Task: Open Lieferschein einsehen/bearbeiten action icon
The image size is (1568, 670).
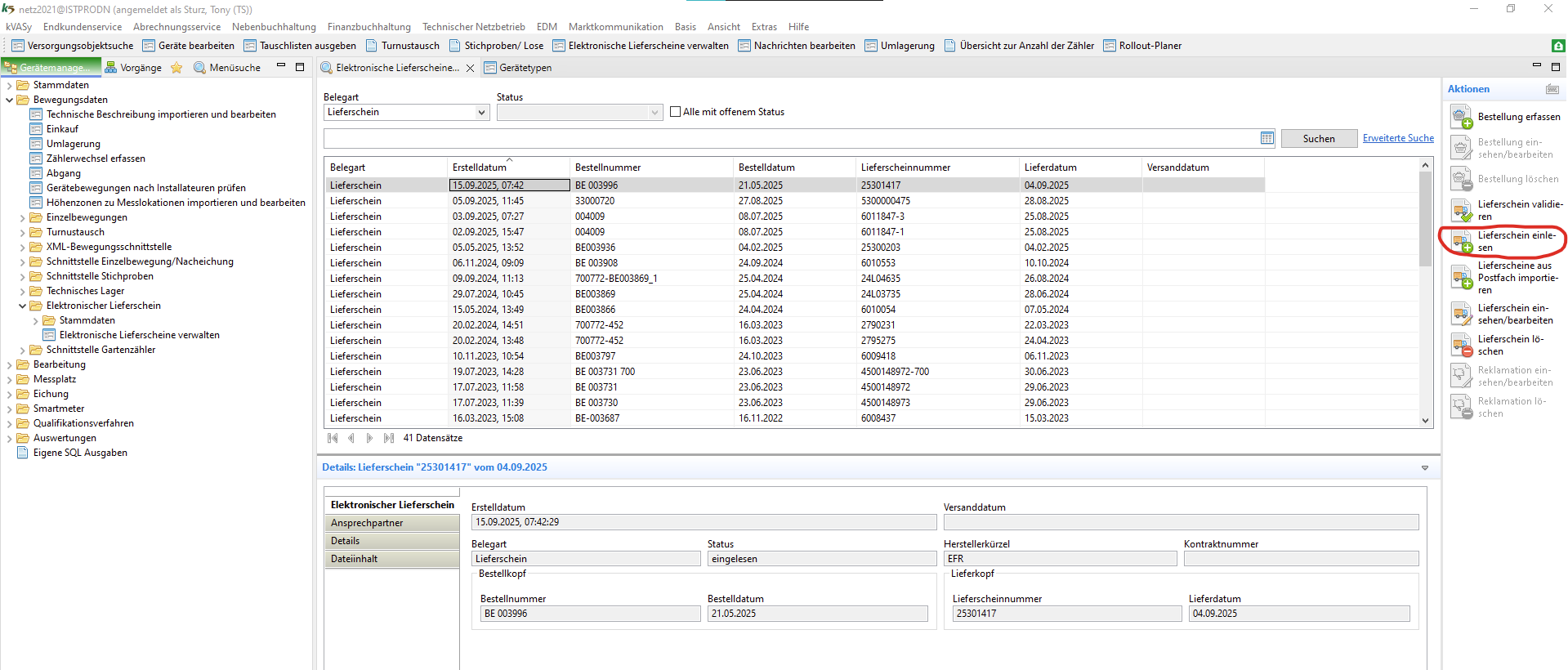Action: point(1461,315)
